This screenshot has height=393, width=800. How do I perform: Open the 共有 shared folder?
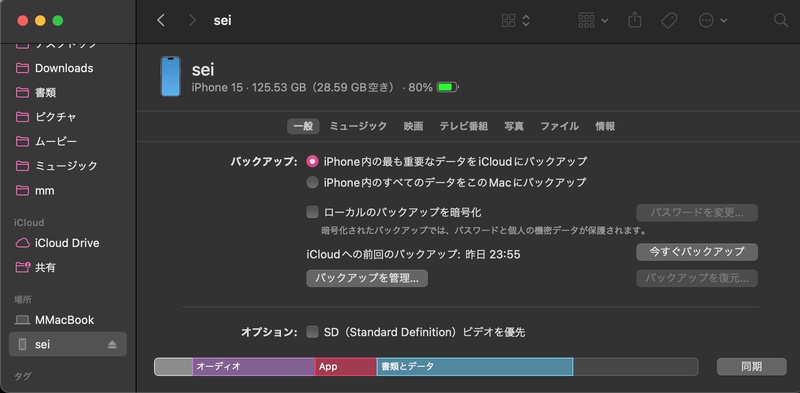tap(68, 267)
